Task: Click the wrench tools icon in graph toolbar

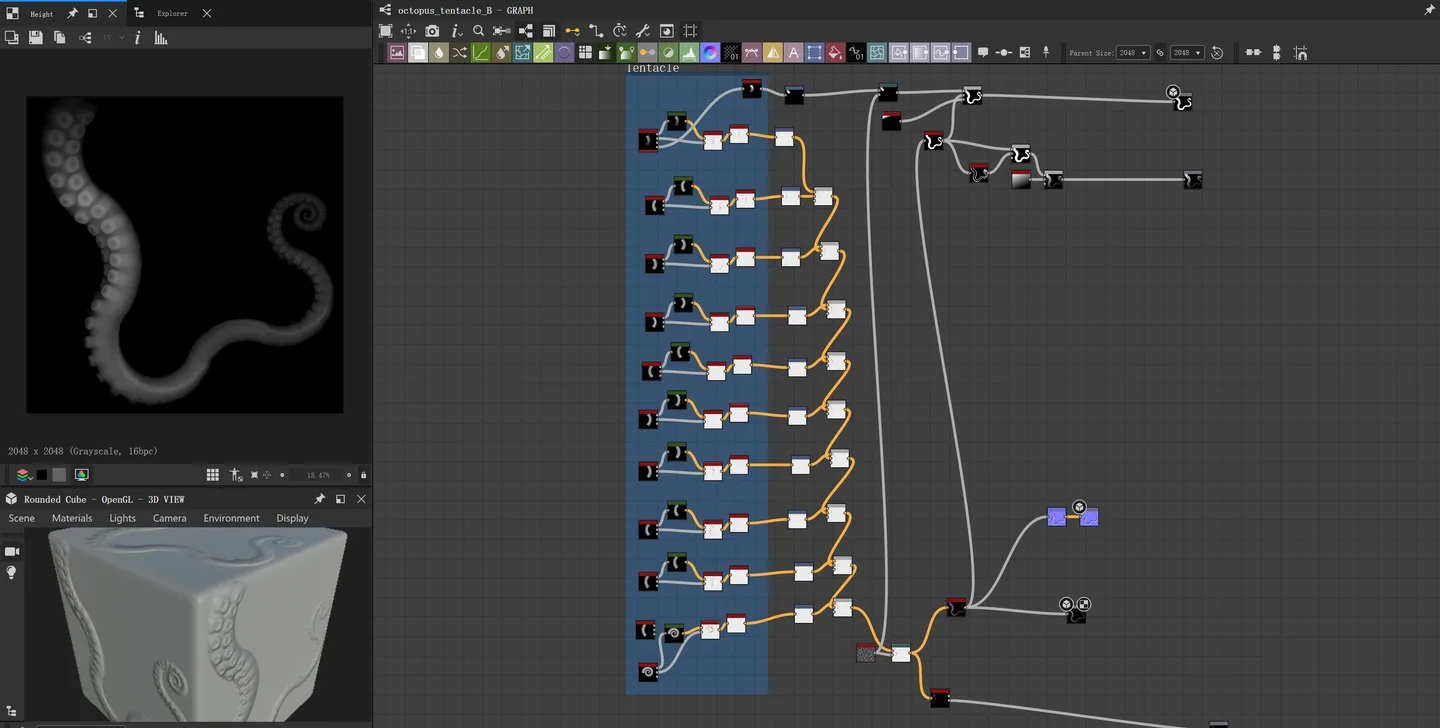Action: pyautogui.click(x=643, y=31)
